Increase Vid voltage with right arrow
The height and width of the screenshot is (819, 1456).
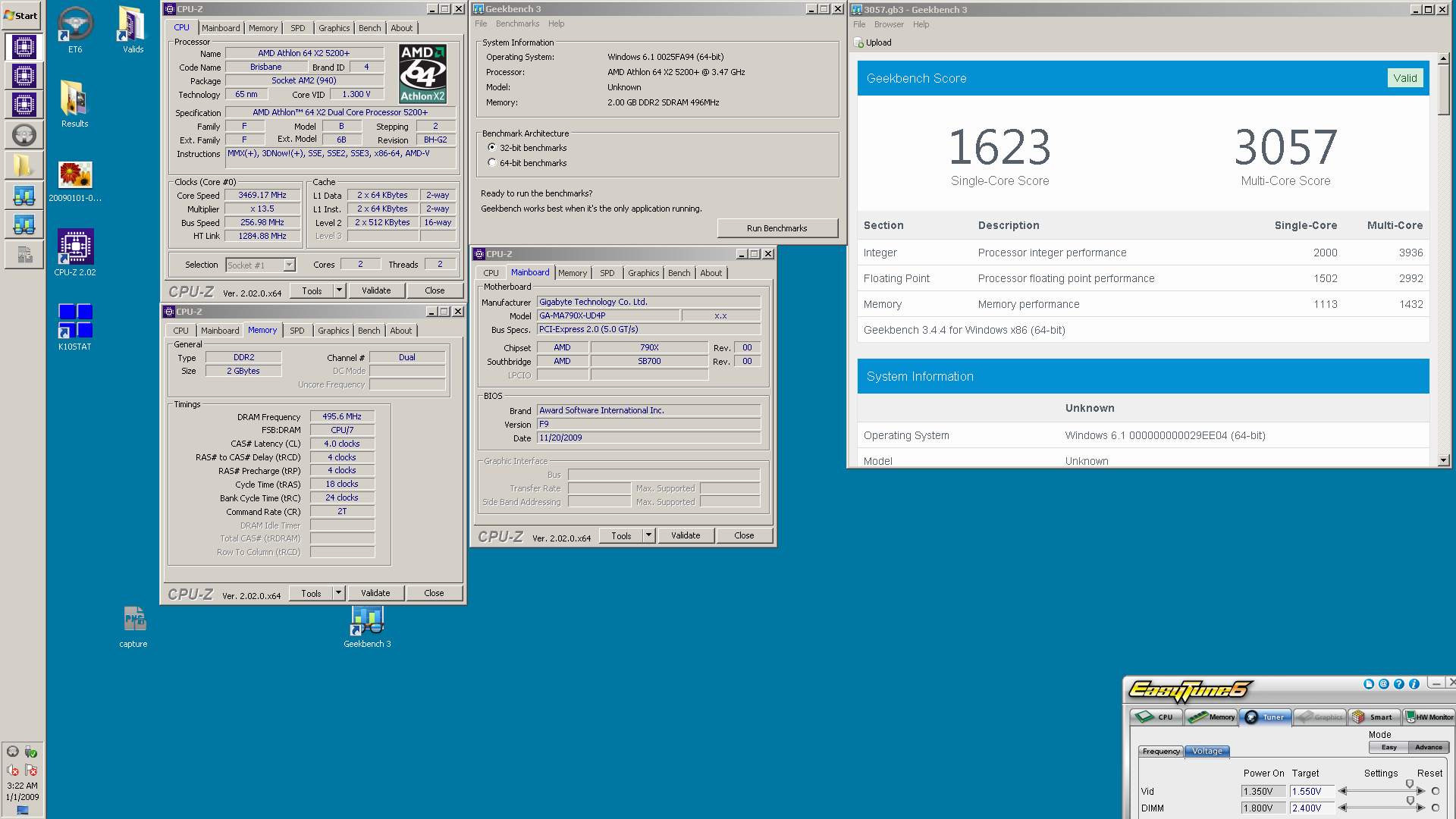click(x=1421, y=791)
